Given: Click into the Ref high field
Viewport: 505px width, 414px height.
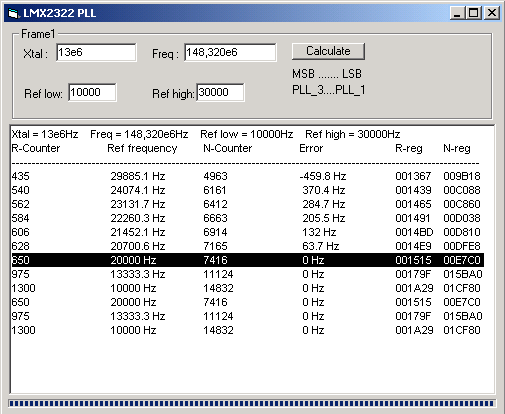Looking at the screenshot, I should pos(220,92).
